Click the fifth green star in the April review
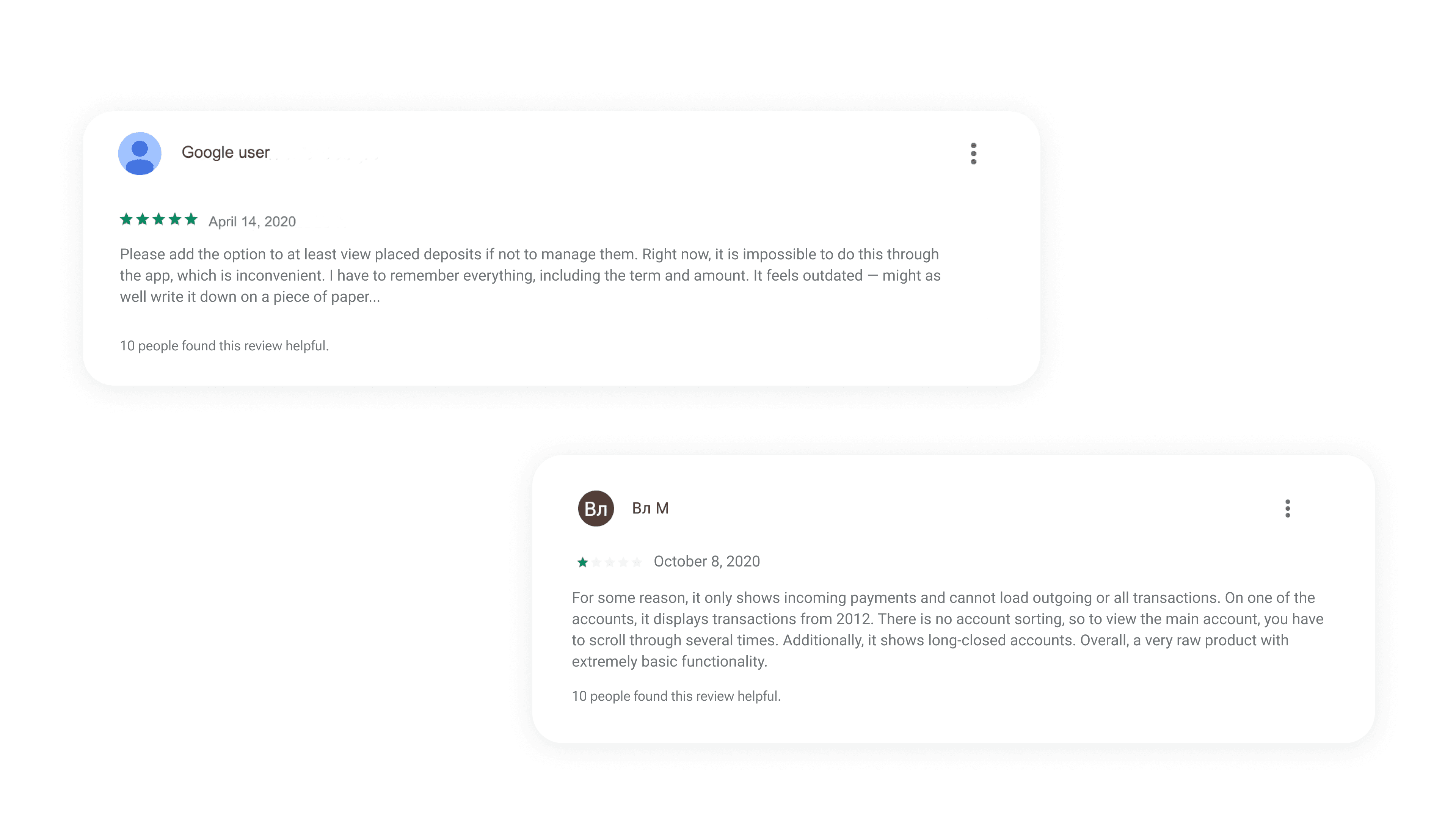The width and height of the screenshot is (1456, 819). coord(191,219)
